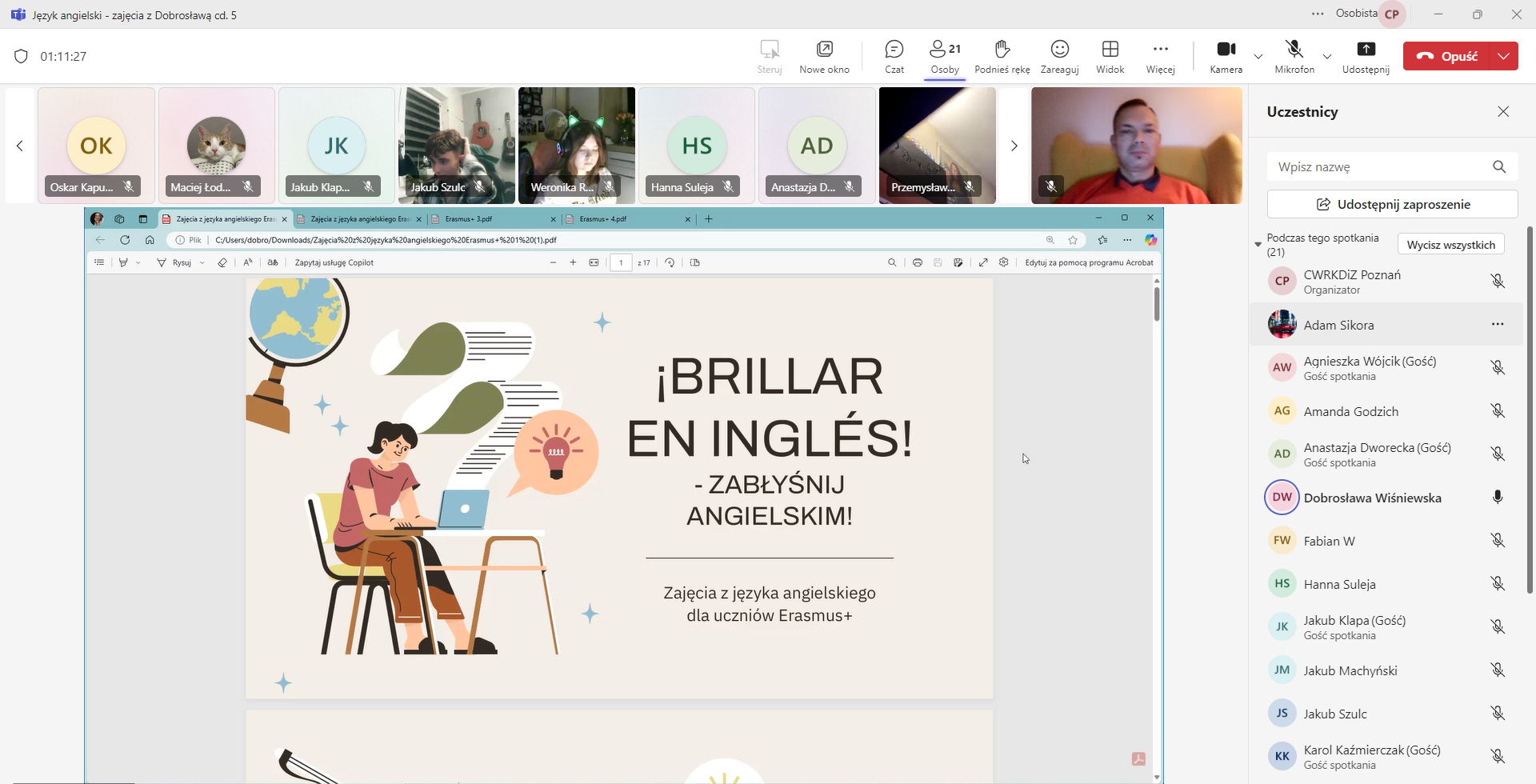The height and width of the screenshot is (784, 1536).
Task: Toggle Amanda Godzich's muted mic icon
Action: pyautogui.click(x=1498, y=411)
